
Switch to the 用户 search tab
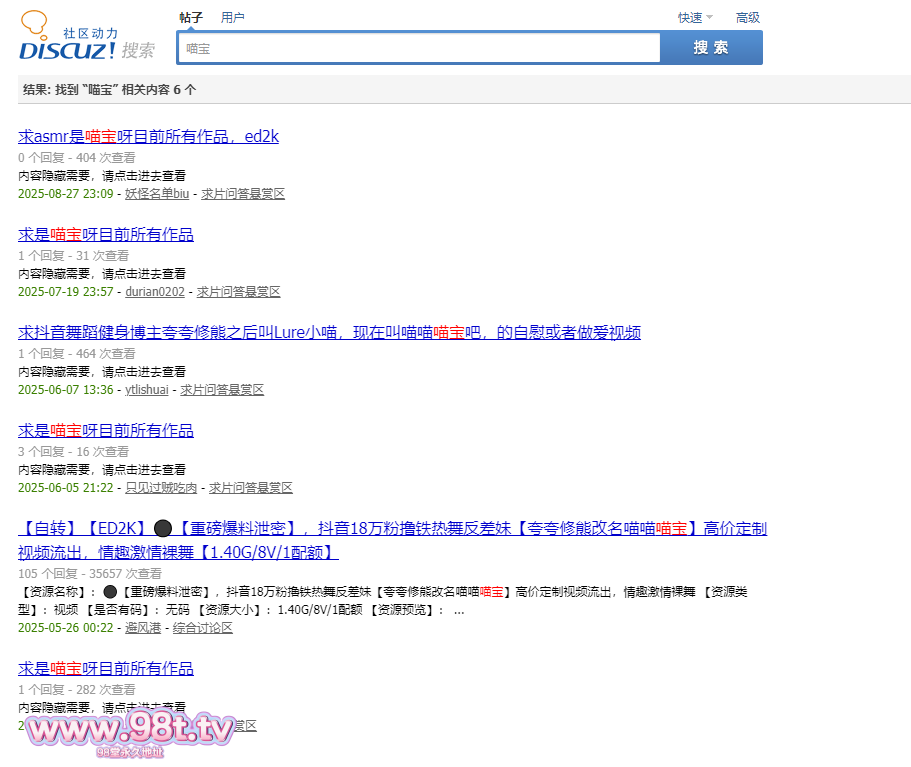[x=232, y=17]
